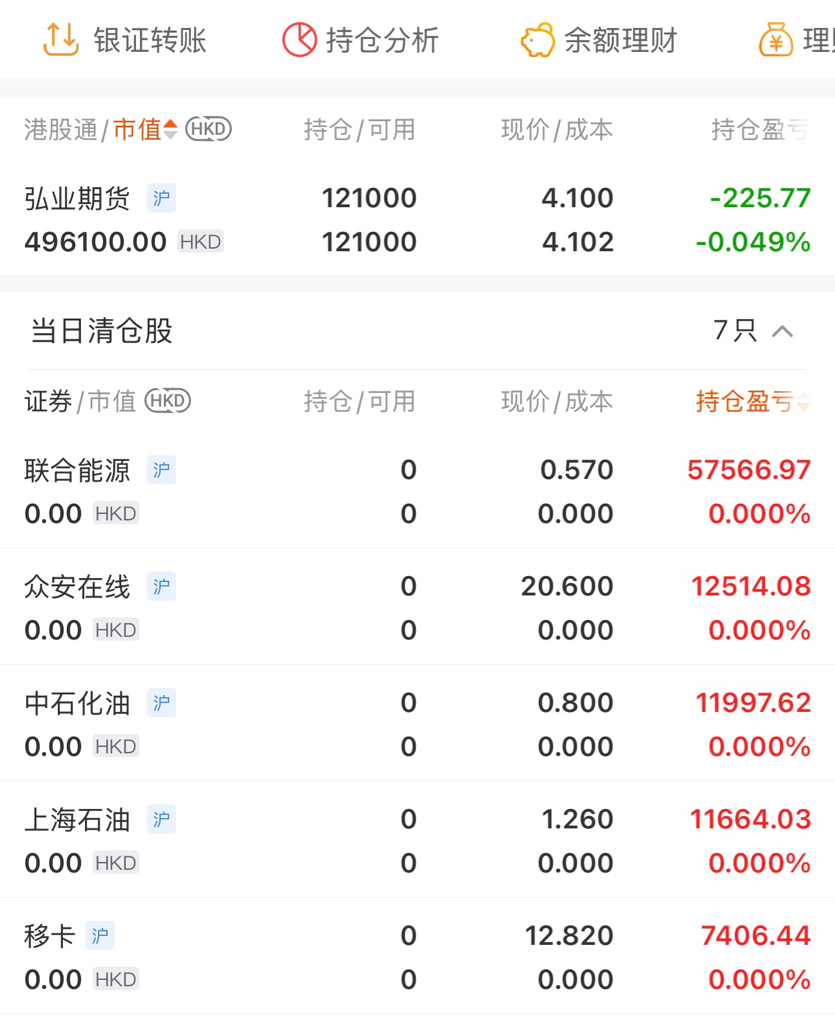The image size is (835, 1024).
Task: Select the 港股通 header label
Action: [x=61, y=129]
